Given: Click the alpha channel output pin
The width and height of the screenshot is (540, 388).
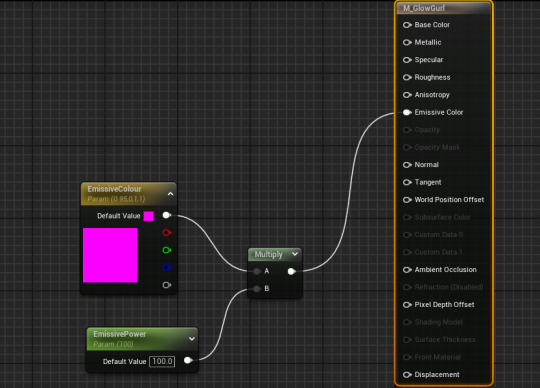Looking at the screenshot, I should tap(167, 285).
